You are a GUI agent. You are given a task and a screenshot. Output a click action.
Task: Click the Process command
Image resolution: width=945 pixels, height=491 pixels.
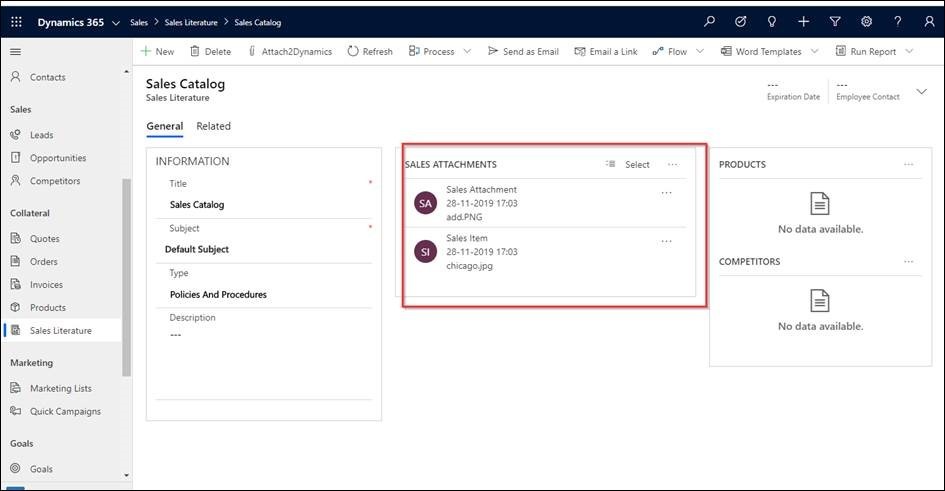tap(432, 52)
